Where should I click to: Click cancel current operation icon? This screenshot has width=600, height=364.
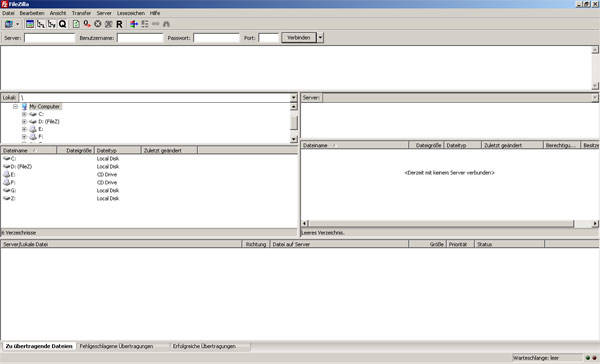[98, 24]
